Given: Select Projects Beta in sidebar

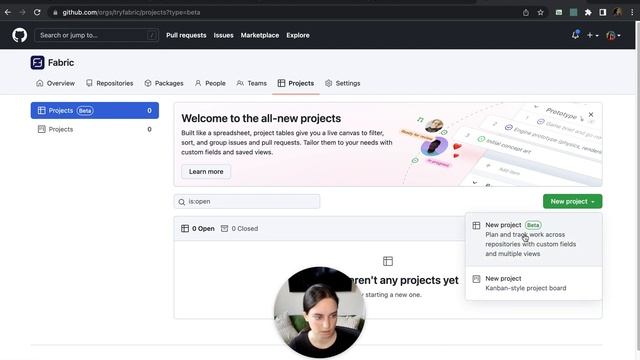Looking at the screenshot, I should [x=95, y=111].
